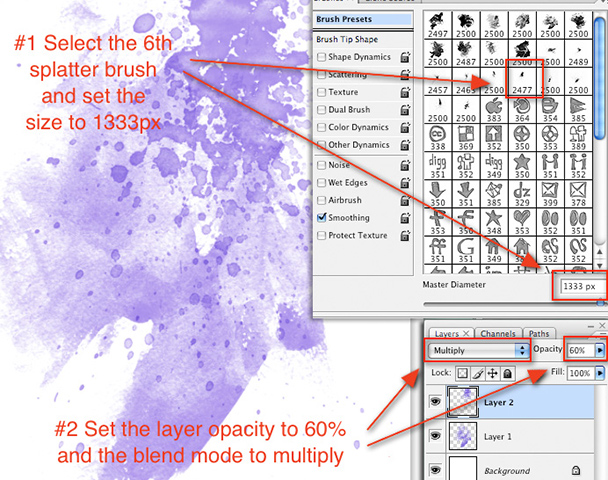
Task: Pick the heart brush 353
Action: [x=522, y=223]
